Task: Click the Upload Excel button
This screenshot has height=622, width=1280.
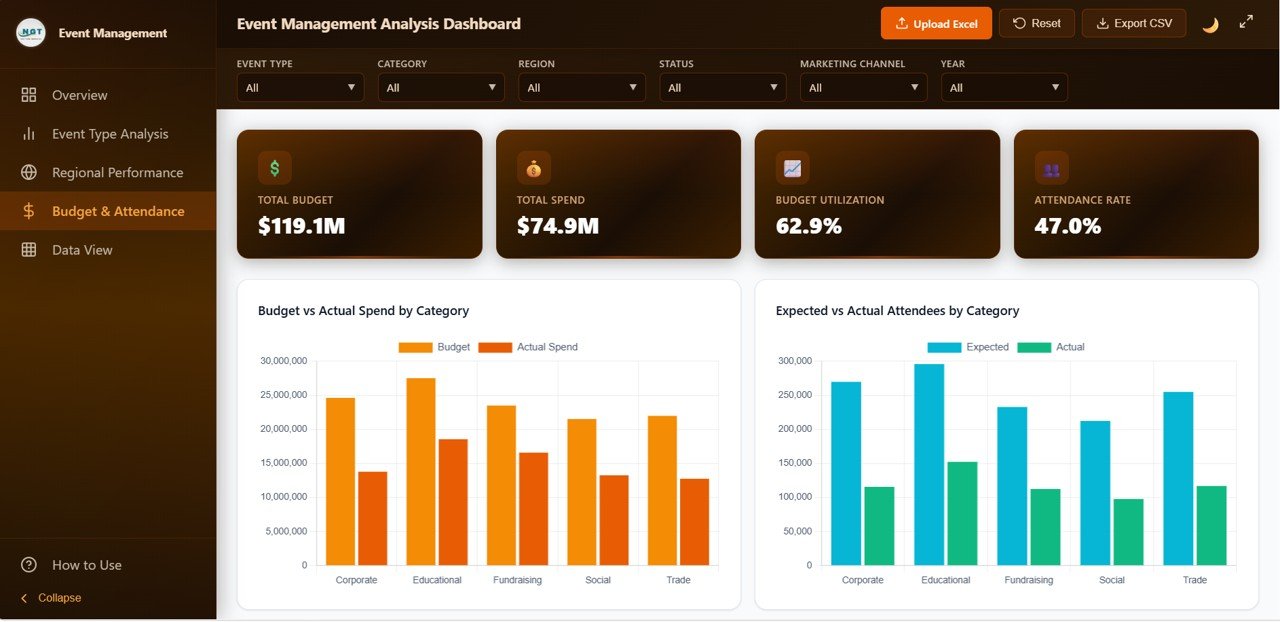Action: [x=936, y=22]
